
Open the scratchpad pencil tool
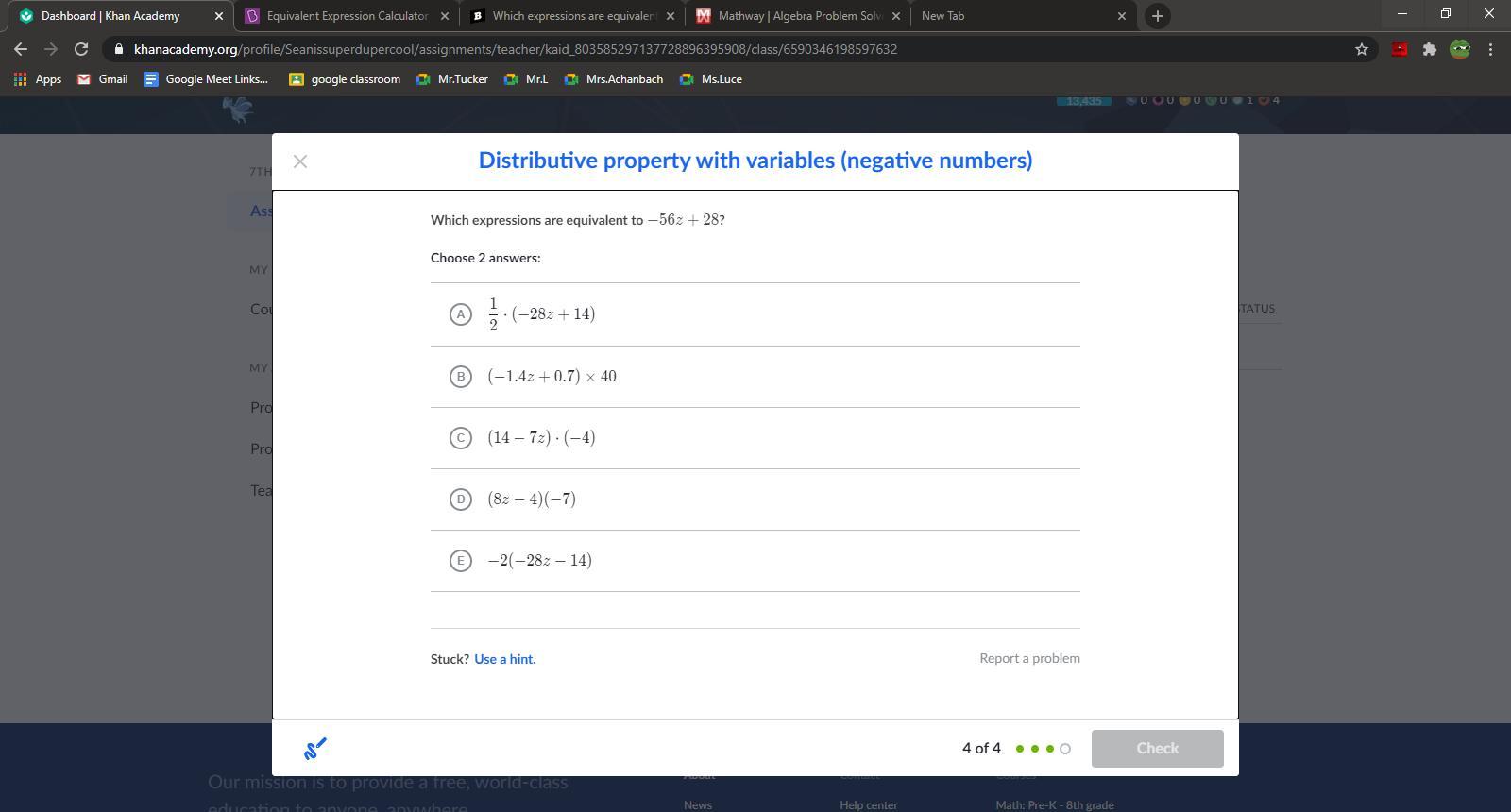[x=315, y=749]
